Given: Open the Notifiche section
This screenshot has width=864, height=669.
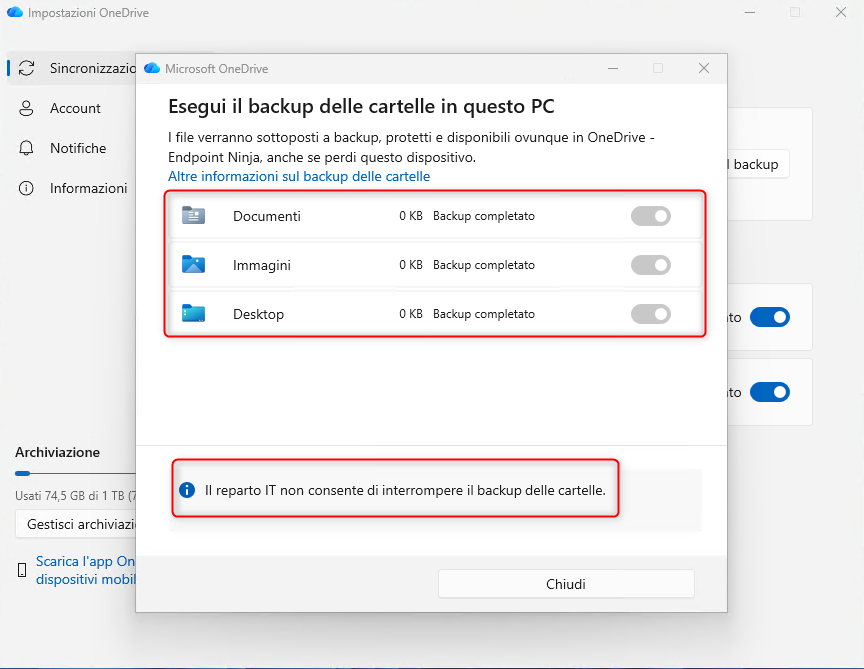Looking at the screenshot, I should click(x=72, y=148).
